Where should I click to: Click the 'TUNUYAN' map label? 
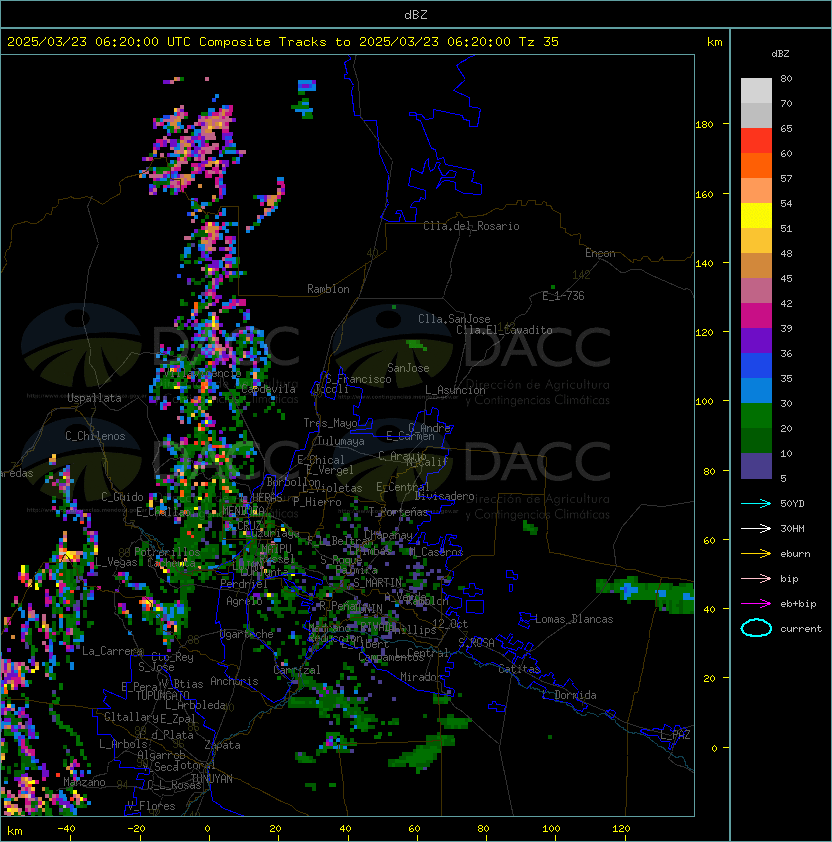212,779
